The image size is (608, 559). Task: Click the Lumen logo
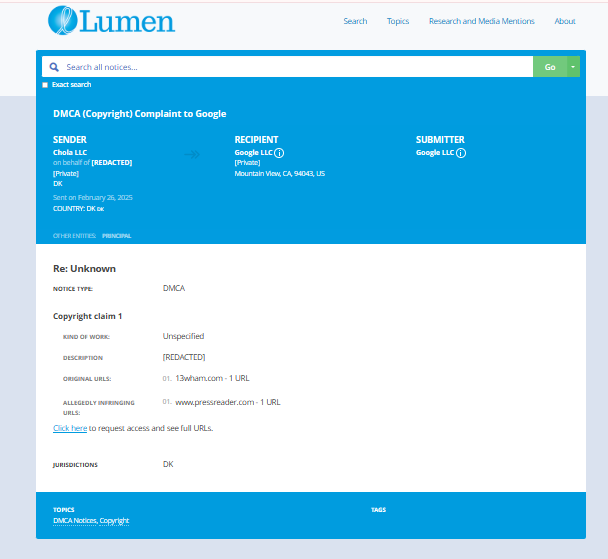[x=112, y=21]
